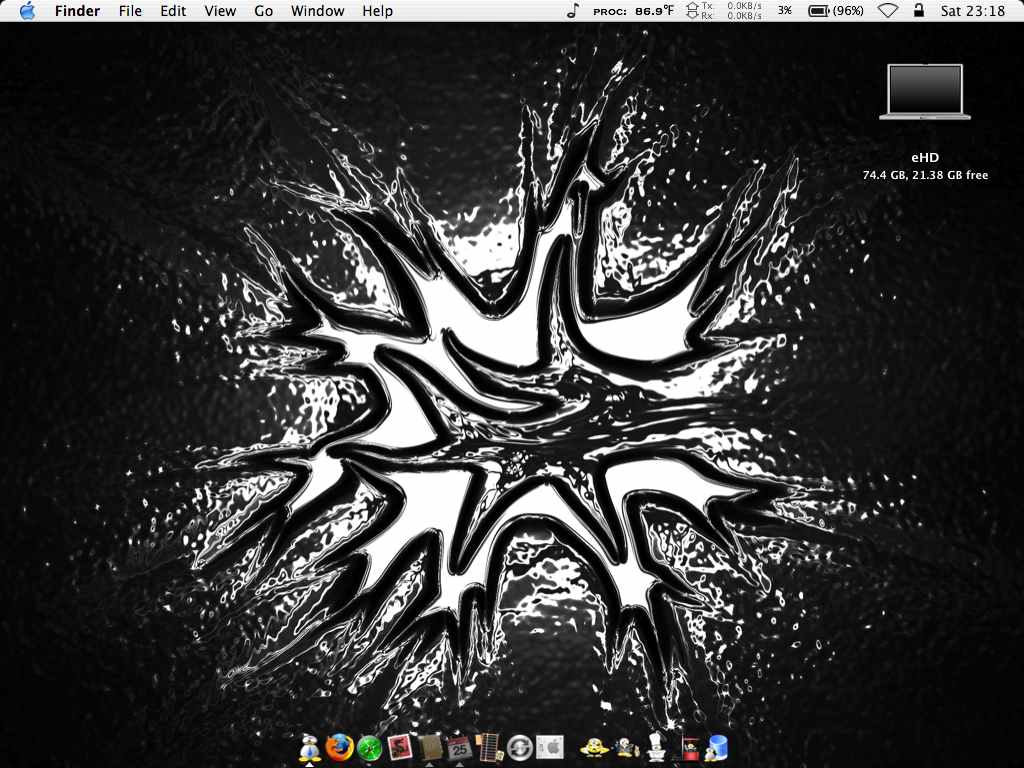
Task: Open the File menu
Action: tap(130, 11)
